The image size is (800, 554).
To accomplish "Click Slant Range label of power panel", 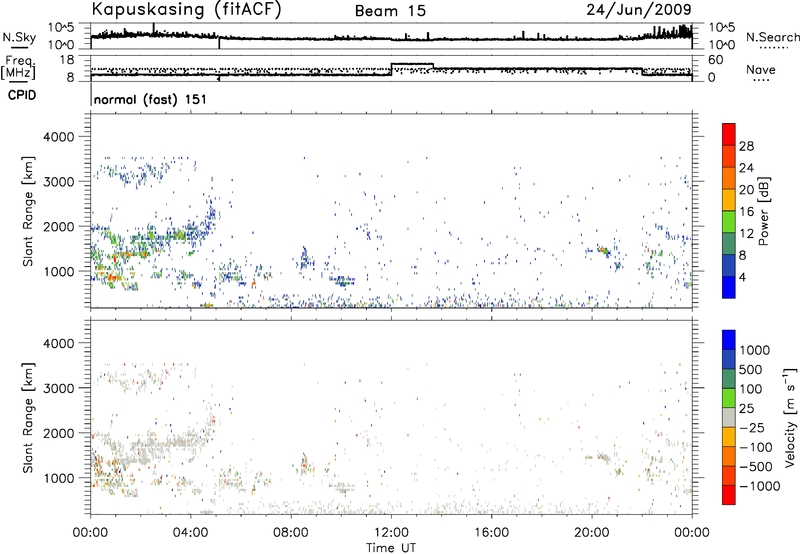I will (x=28, y=211).
